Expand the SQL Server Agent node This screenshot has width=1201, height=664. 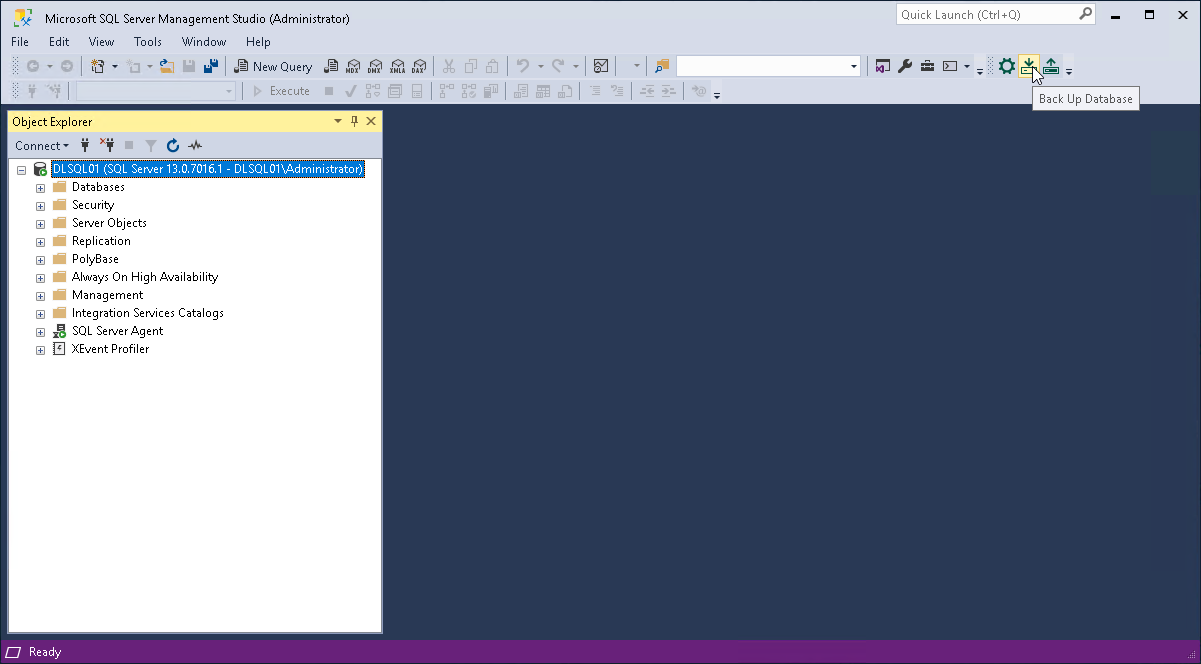pos(40,331)
